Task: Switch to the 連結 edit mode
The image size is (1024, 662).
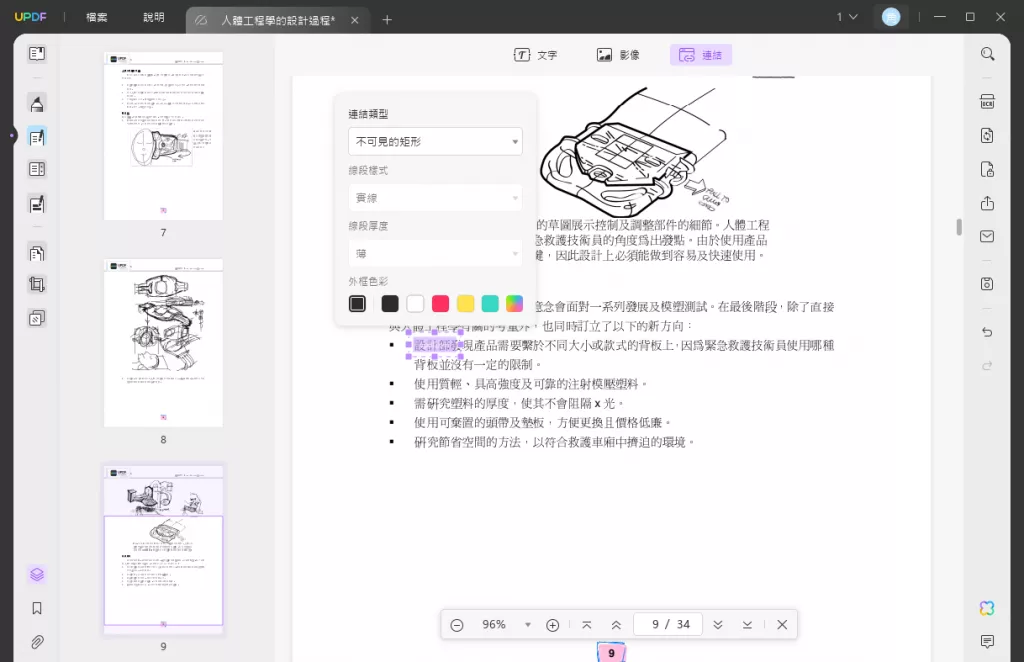Action: 701,55
